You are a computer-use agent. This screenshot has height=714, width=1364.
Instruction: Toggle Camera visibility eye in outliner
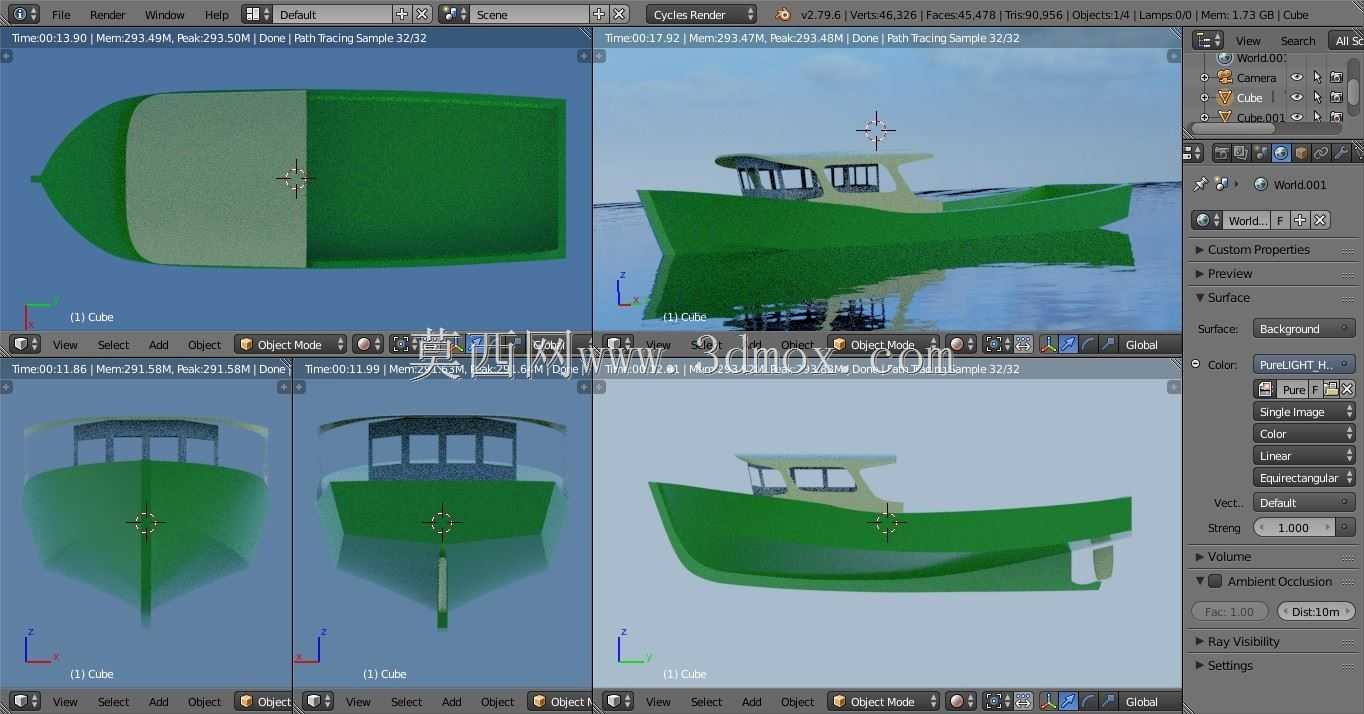pyautogui.click(x=1297, y=77)
